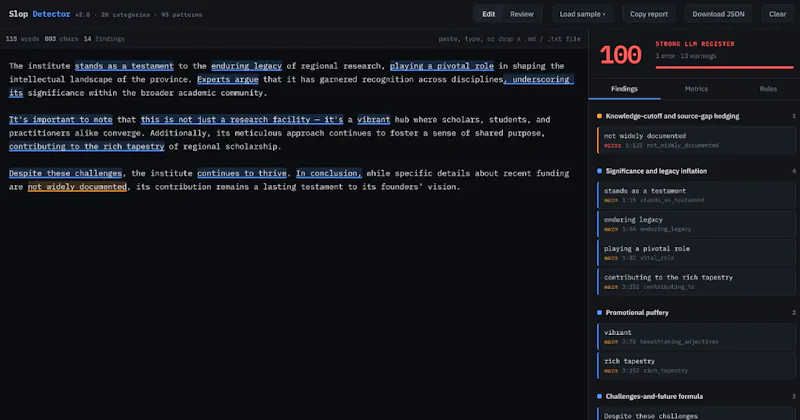800x420 pixels.
Task: Click the STRONG LLM REGISTER label
Action: [x=695, y=44]
